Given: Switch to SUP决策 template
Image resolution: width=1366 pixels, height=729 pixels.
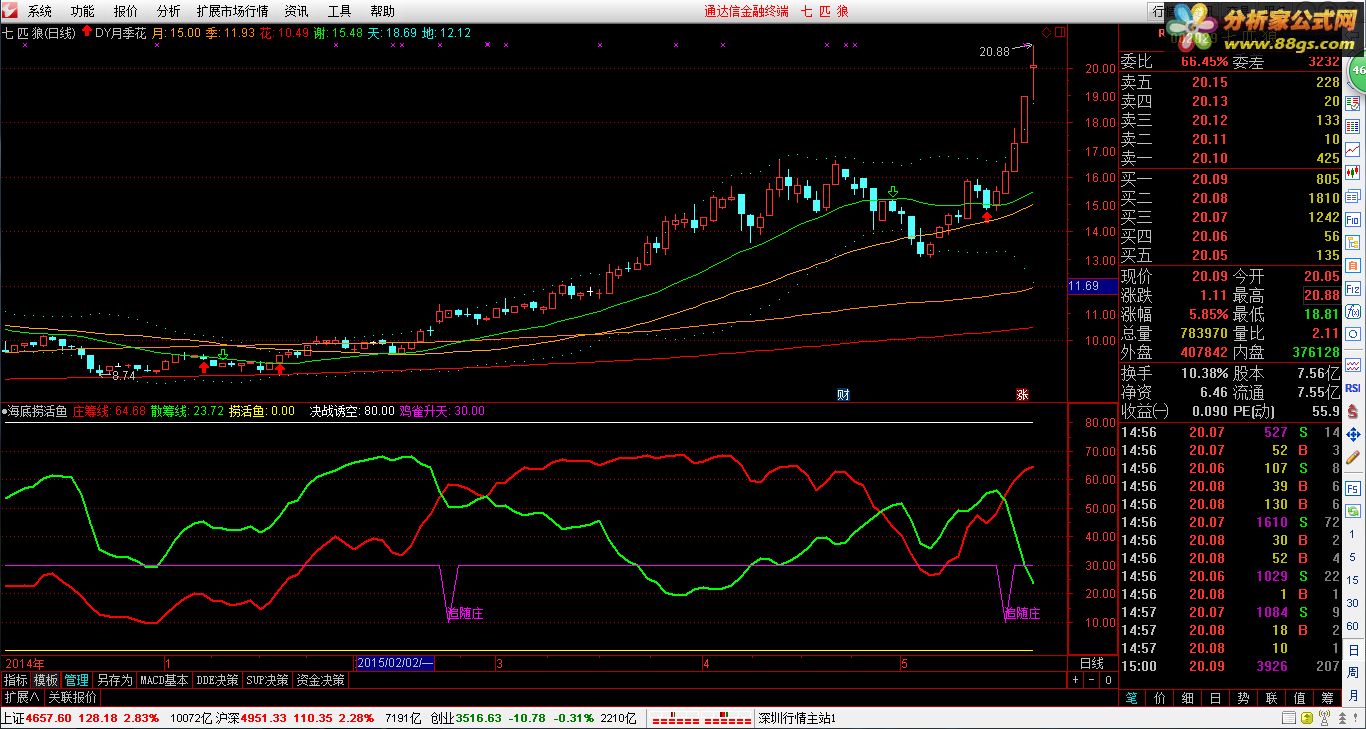Looking at the screenshot, I should pyautogui.click(x=268, y=680).
